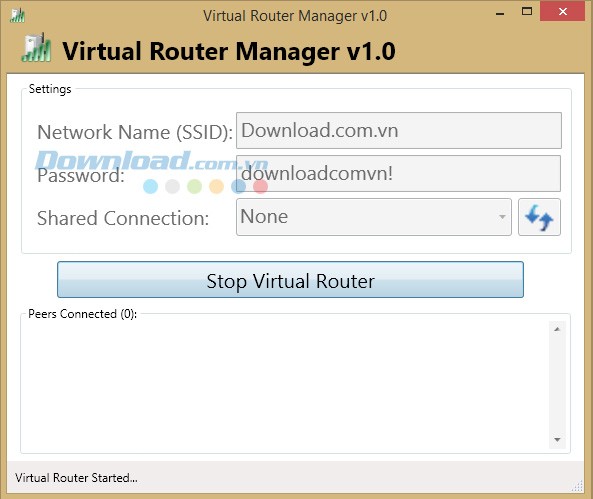
Task: Open the Shared Connection dropdown showing None
Action: click(x=374, y=217)
